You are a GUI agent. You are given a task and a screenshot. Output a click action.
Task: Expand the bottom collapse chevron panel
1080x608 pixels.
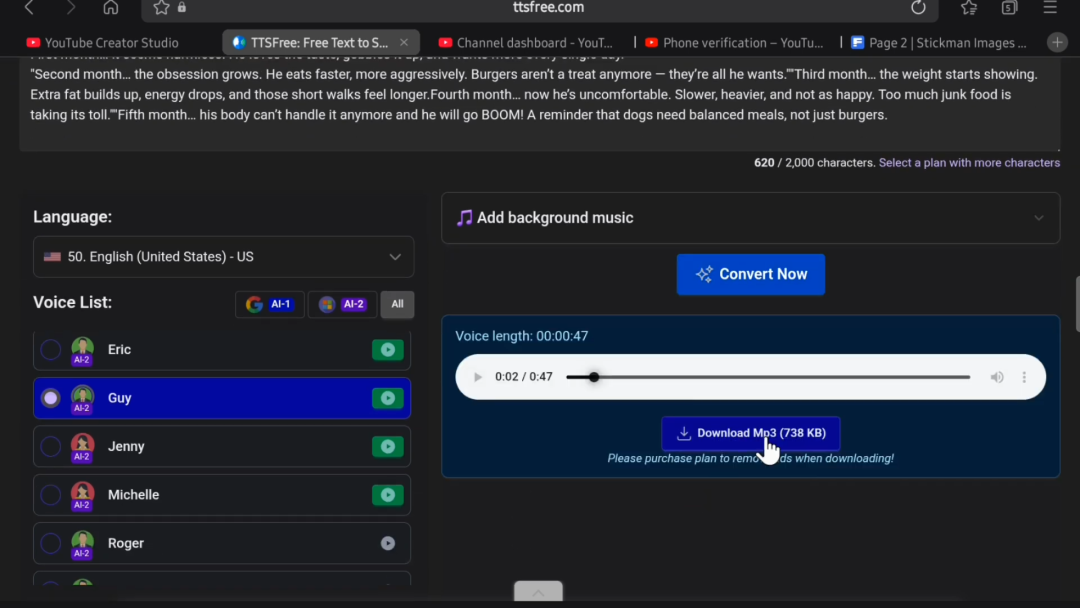538,592
